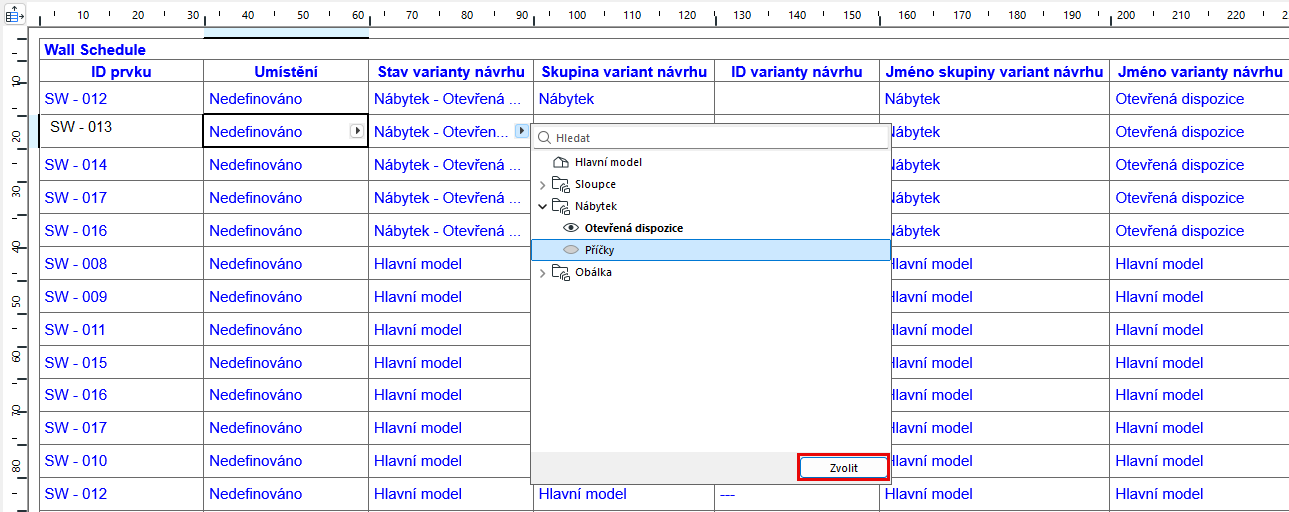This screenshot has height=512, width=1289.
Task: Click the schedule table settings icon in the ruler corner
Action: 17,15
